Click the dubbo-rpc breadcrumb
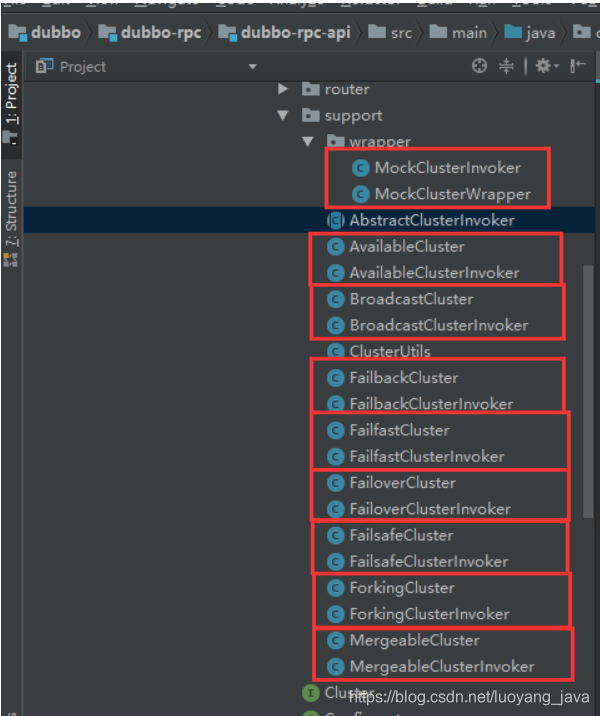The height and width of the screenshot is (716, 600). coord(150,33)
